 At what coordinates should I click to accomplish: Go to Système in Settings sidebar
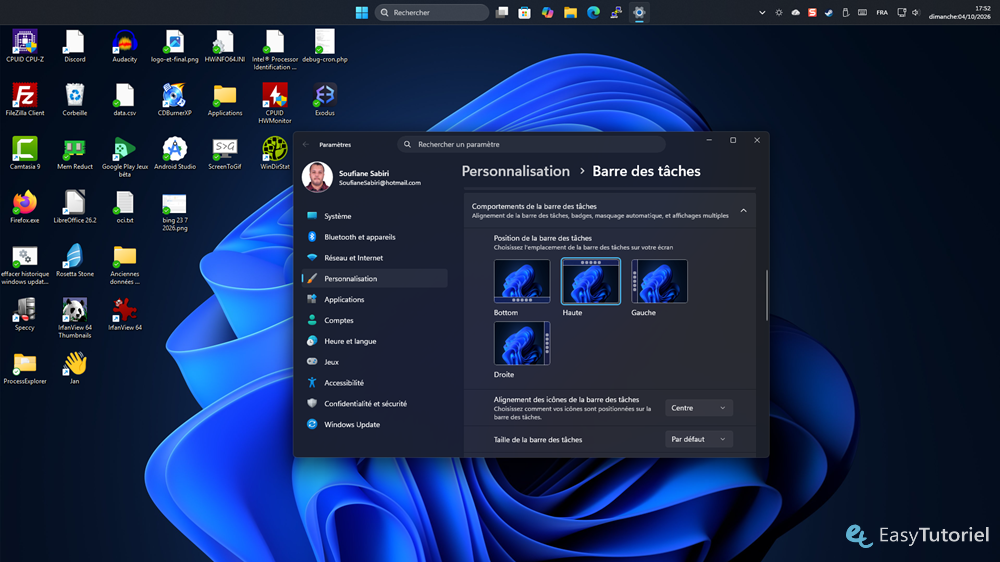click(374, 216)
